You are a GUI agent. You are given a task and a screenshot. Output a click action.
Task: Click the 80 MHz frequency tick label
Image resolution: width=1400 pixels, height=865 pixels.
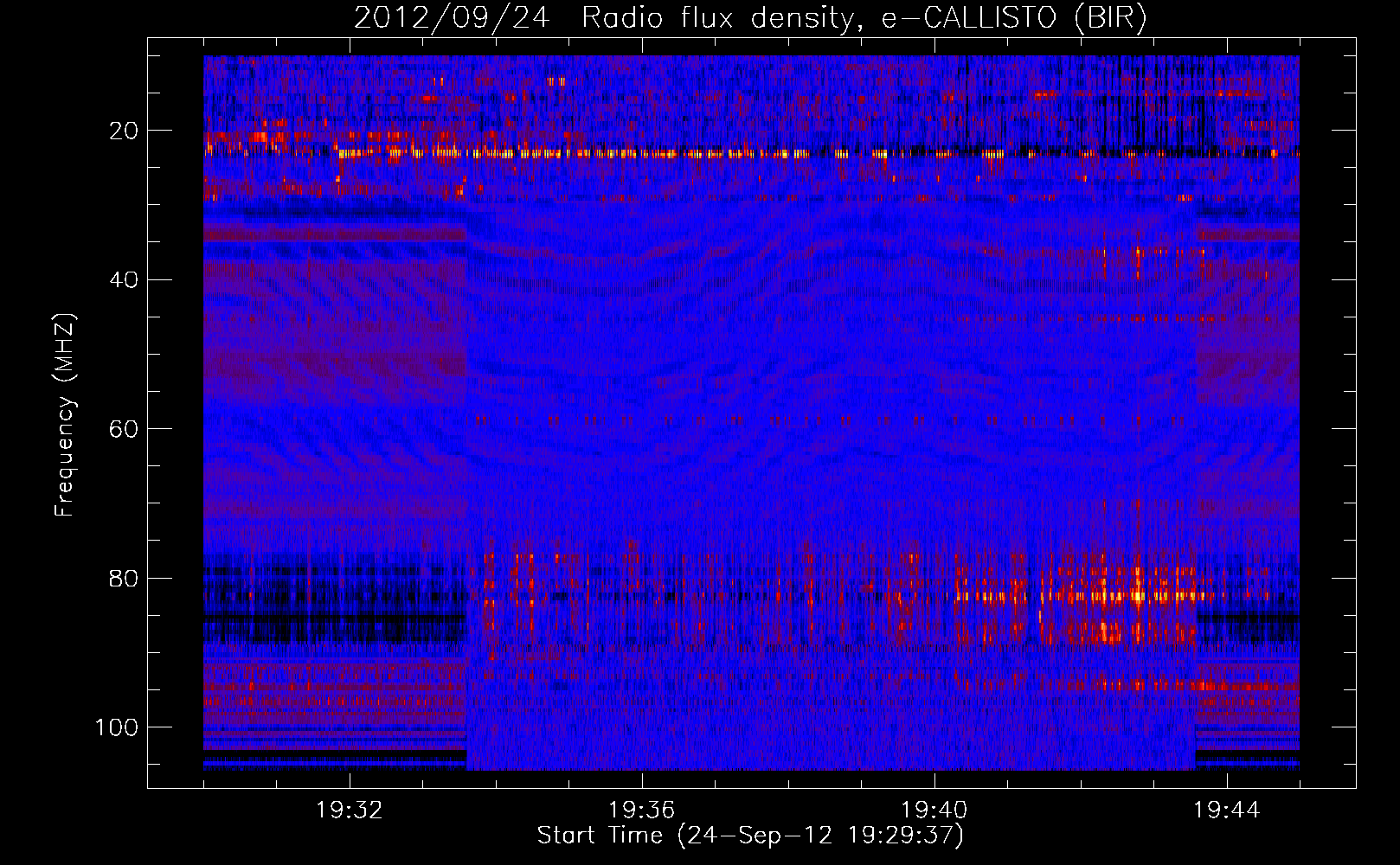(x=124, y=578)
